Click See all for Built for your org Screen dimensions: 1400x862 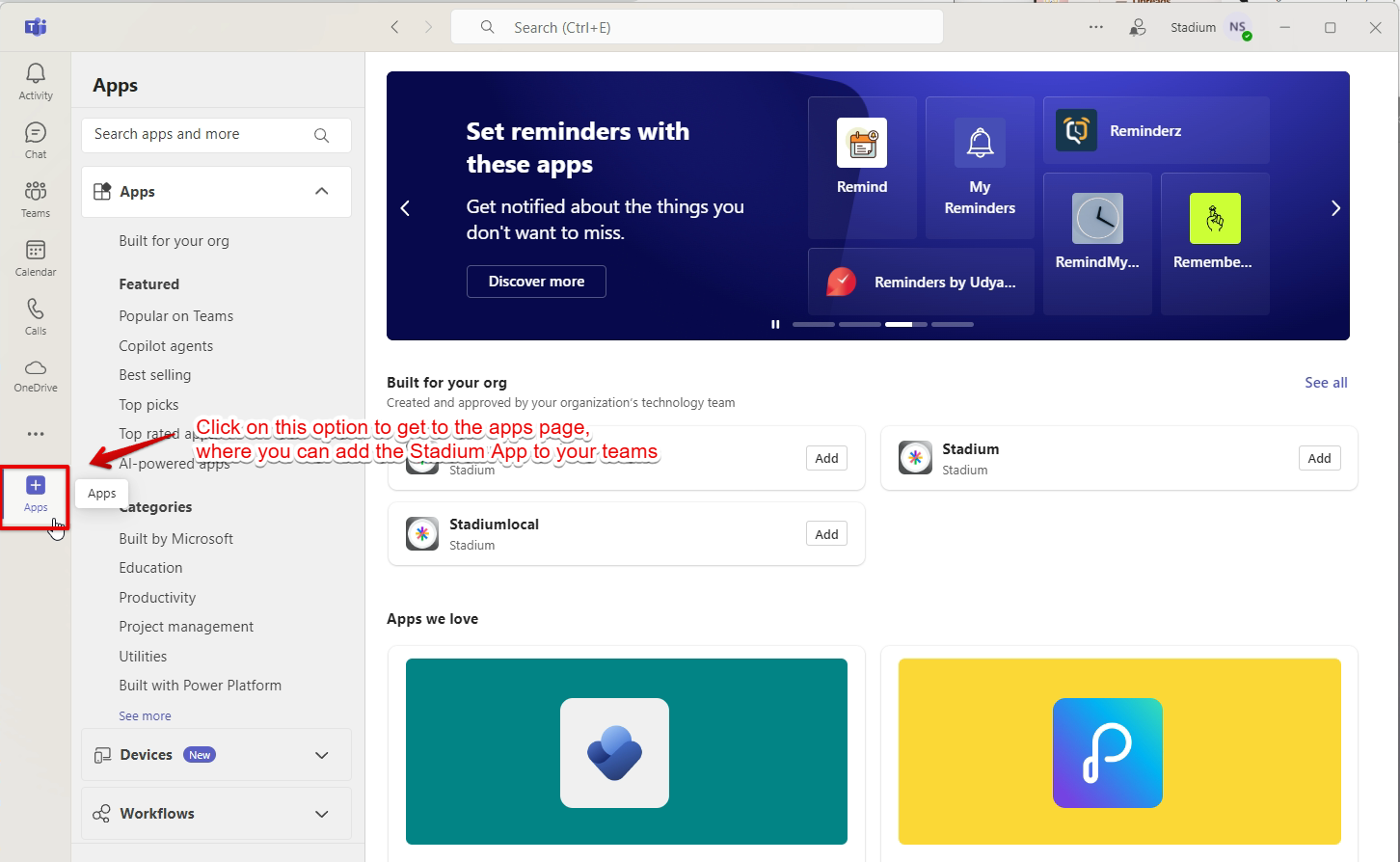(x=1326, y=383)
